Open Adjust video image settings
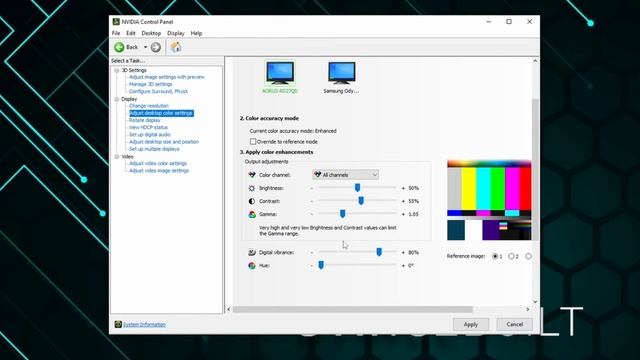The width and height of the screenshot is (640, 360). pyautogui.click(x=159, y=171)
